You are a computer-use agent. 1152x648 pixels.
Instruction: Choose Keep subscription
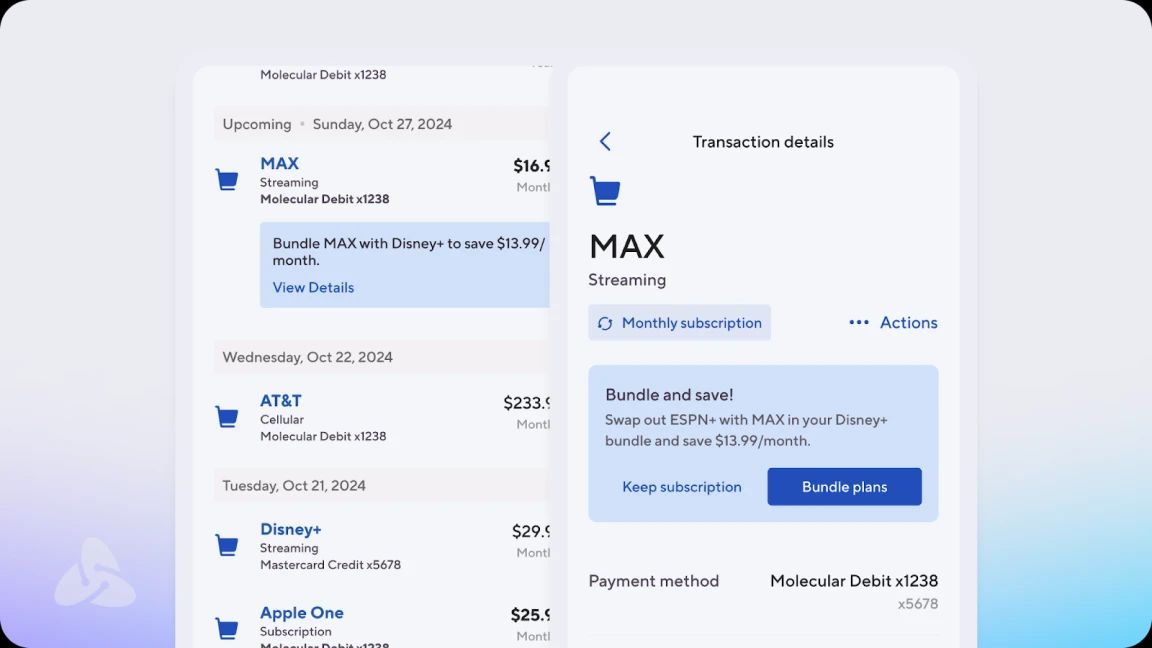click(x=682, y=486)
